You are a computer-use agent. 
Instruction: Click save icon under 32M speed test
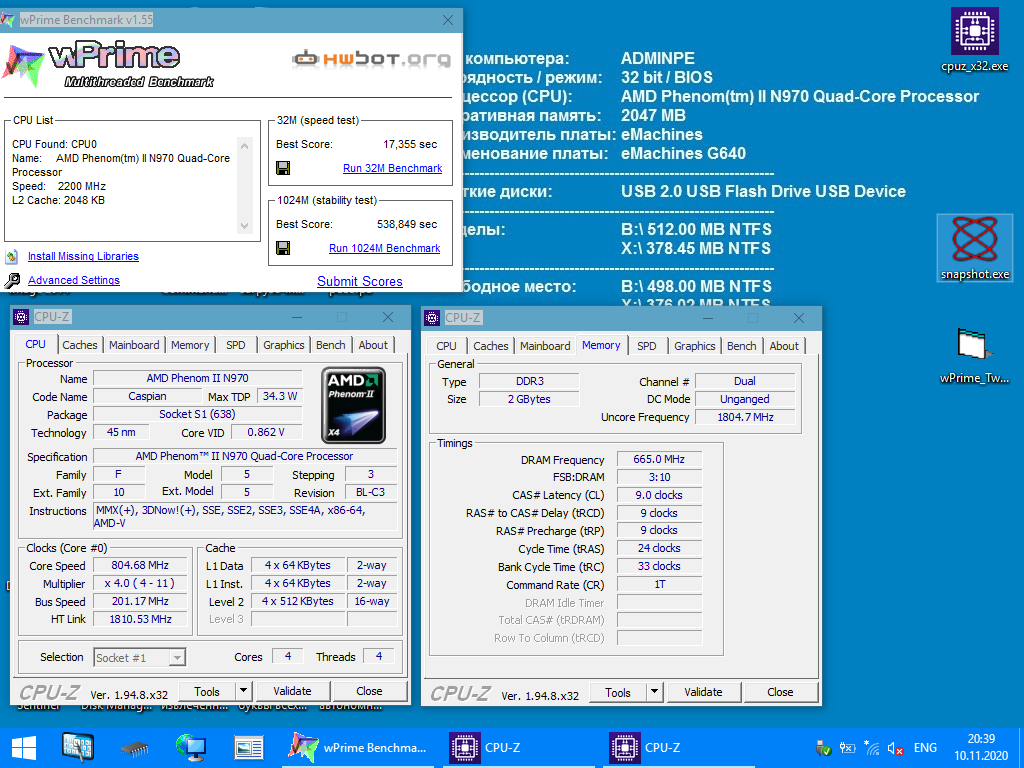(x=283, y=168)
